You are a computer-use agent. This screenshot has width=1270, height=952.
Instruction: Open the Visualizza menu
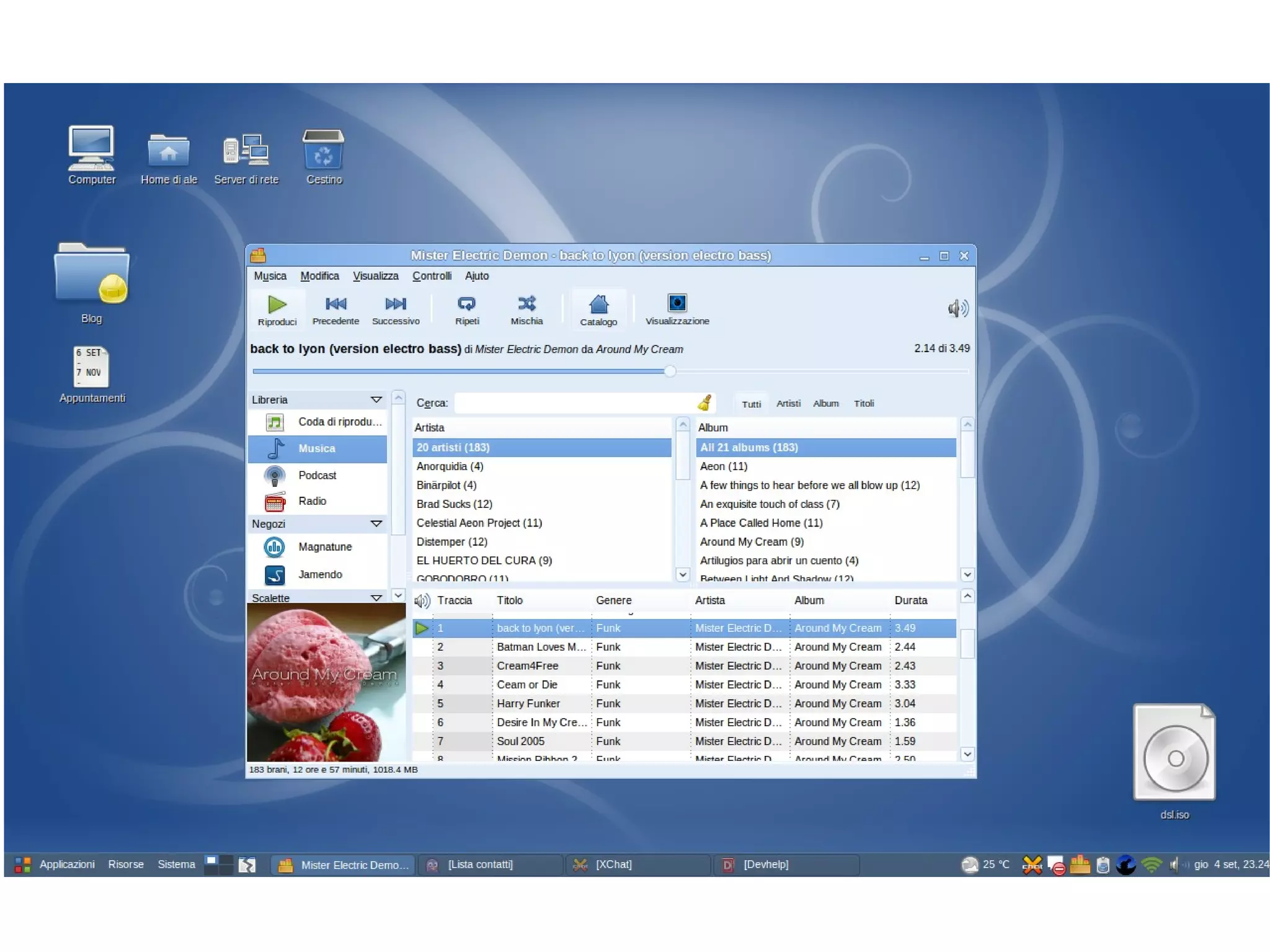coord(375,276)
